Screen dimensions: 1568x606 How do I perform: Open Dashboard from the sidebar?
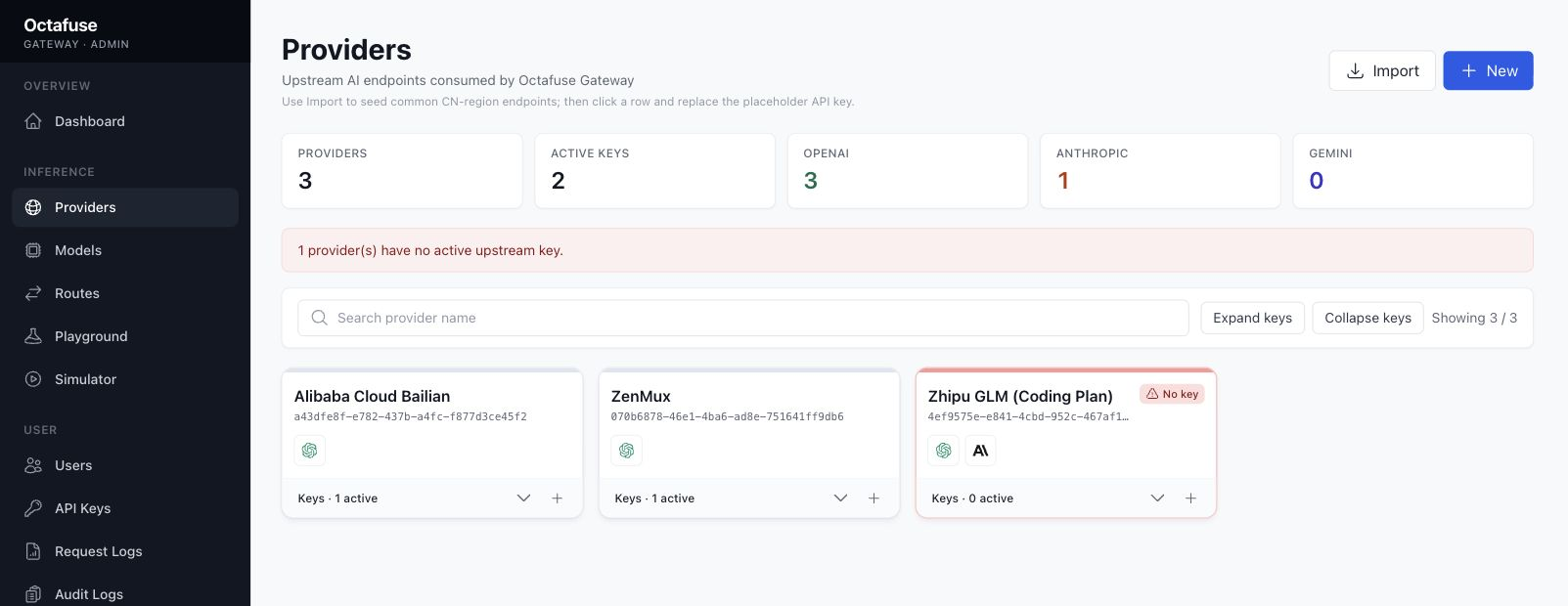(x=125, y=121)
